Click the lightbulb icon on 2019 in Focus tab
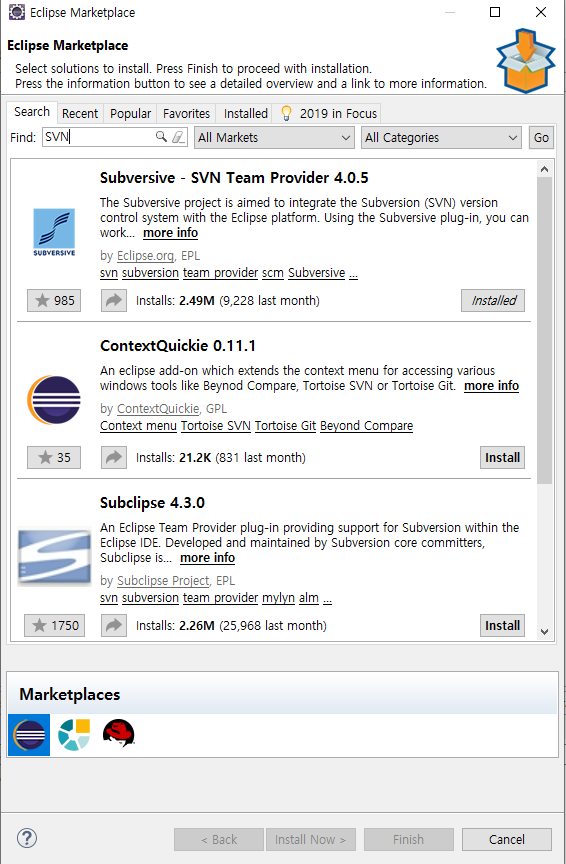The image size is (566, 864). pyautogui.click(x=286, y=113)
